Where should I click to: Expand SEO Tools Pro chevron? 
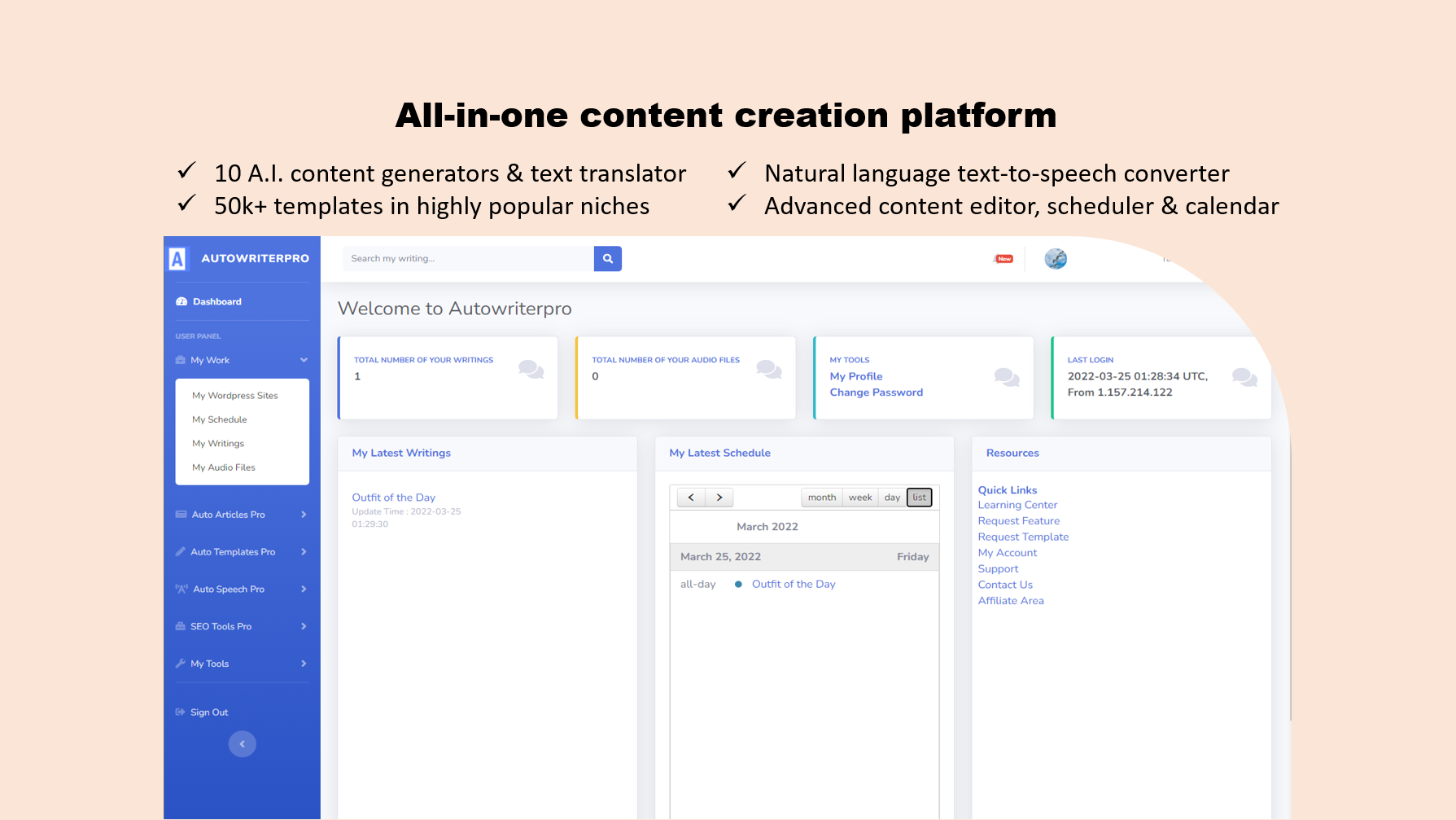(x=304, y=626)
